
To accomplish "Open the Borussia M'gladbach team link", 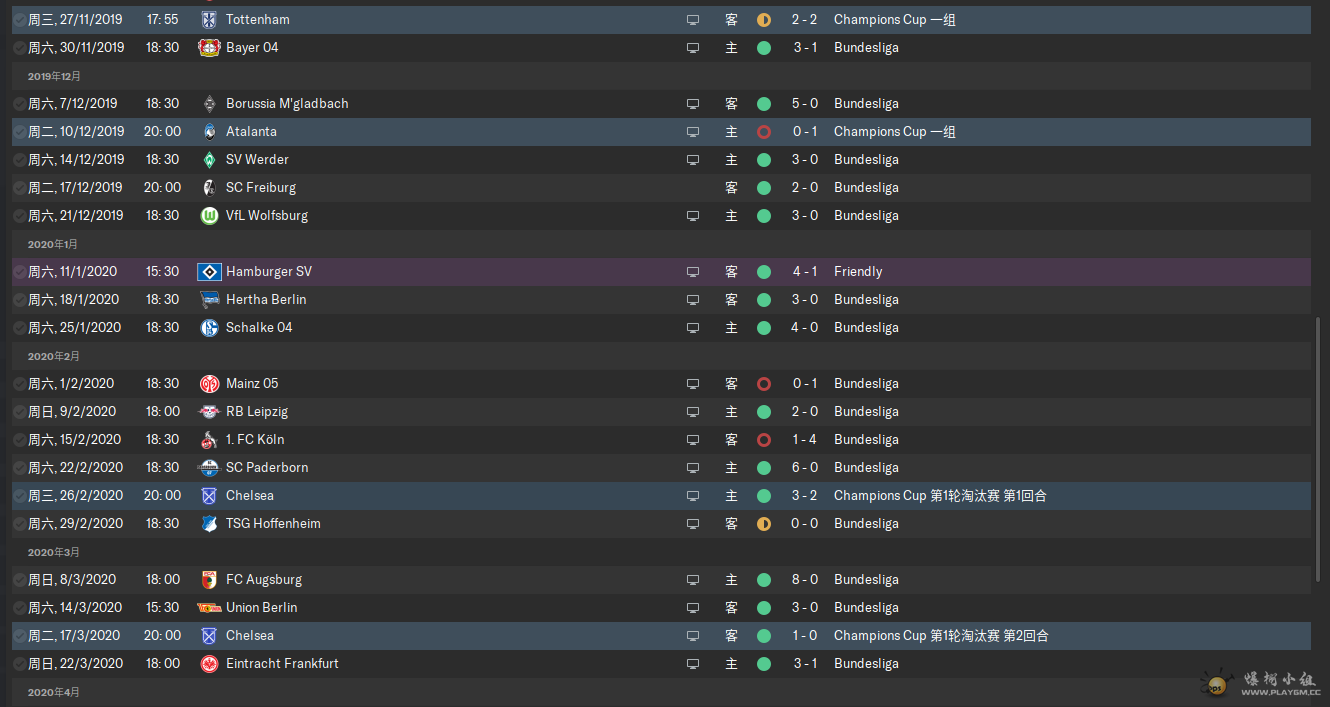I will [x=287, y=103].
